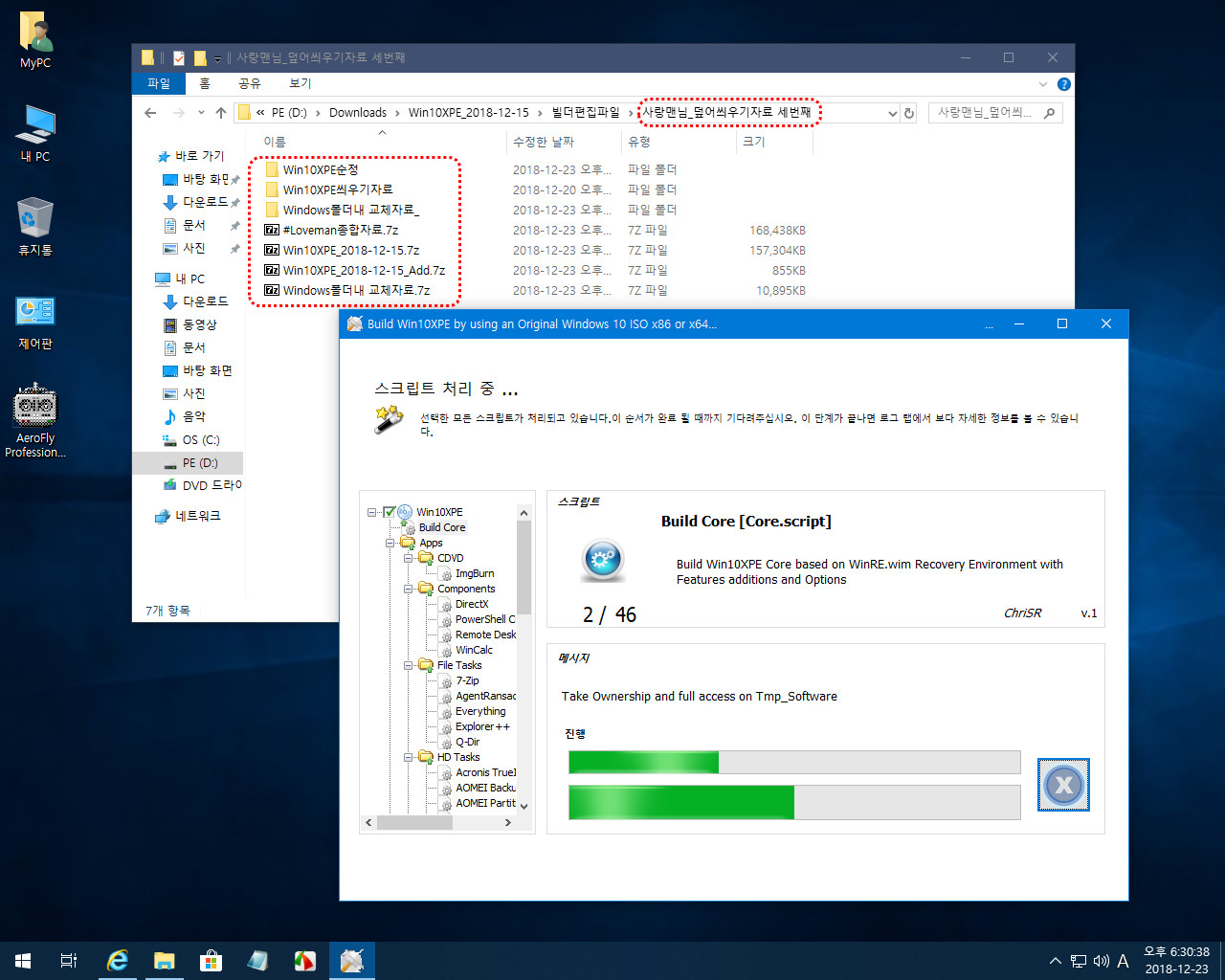Click the 7z icon of #Loveman종합자료.7z

point(272,230)
